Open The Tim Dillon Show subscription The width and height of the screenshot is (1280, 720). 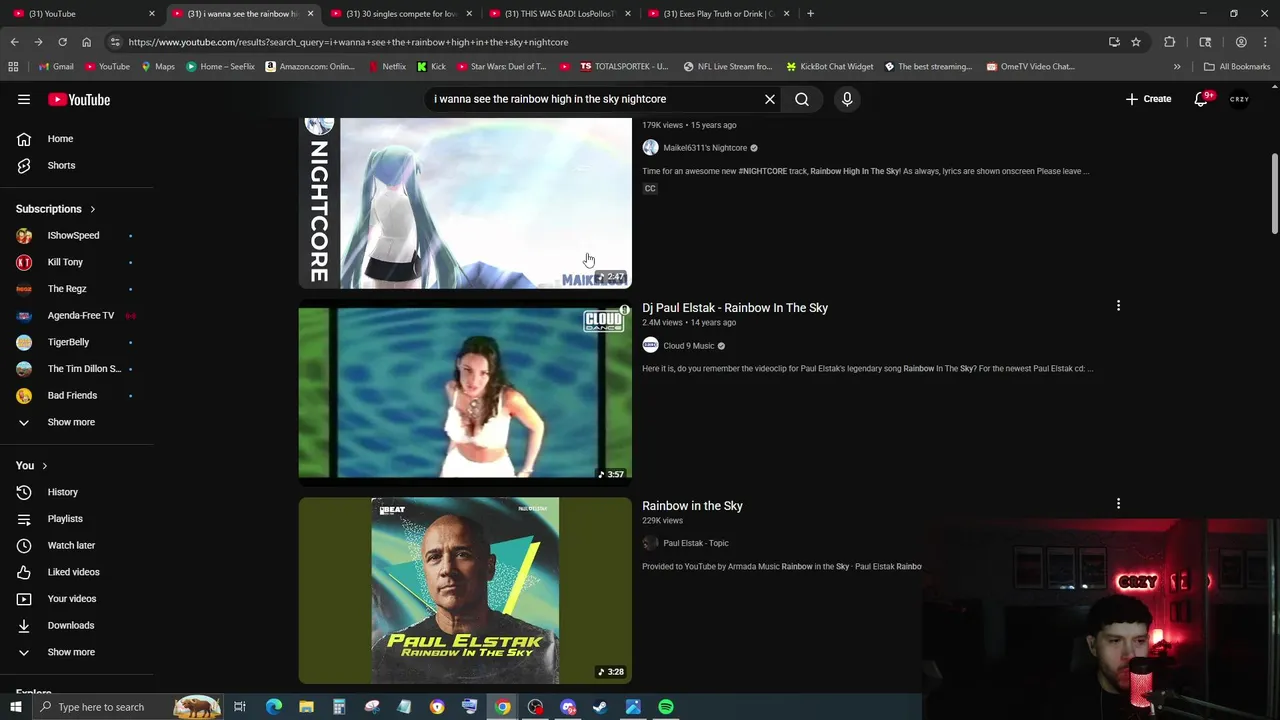84,369
